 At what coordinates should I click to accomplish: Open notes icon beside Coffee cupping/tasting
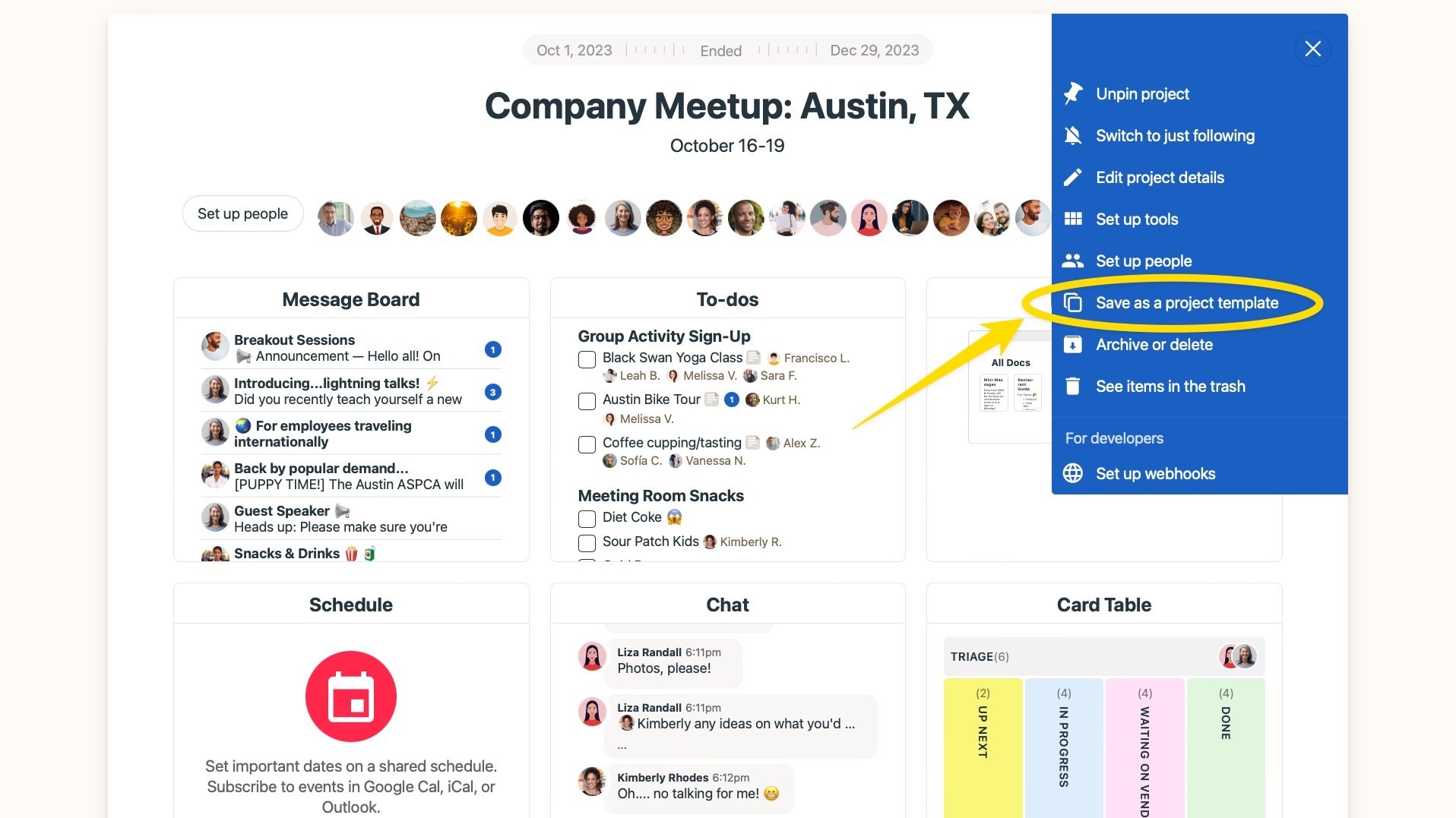(x=752, y=442)
